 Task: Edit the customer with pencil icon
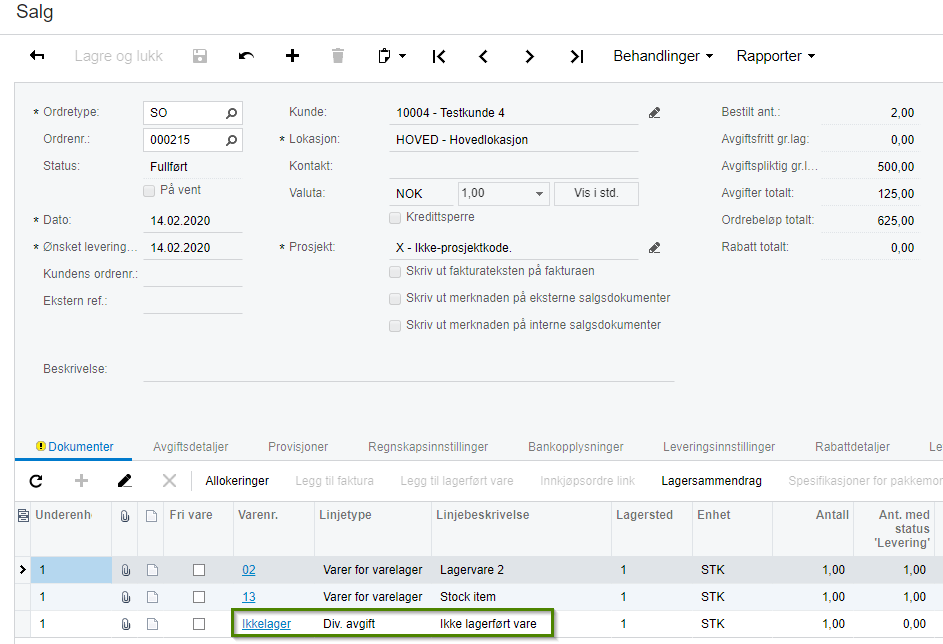point(655,113)
